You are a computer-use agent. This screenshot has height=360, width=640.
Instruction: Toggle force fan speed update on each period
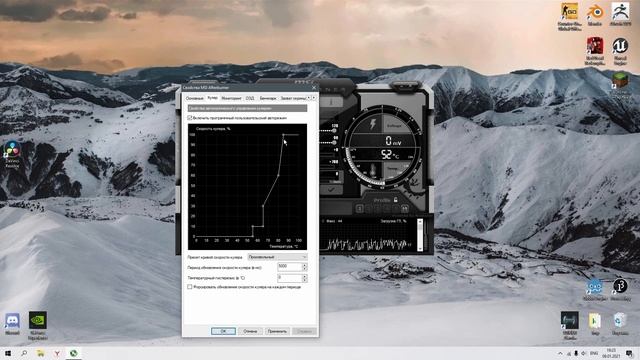tap(190, 287)
